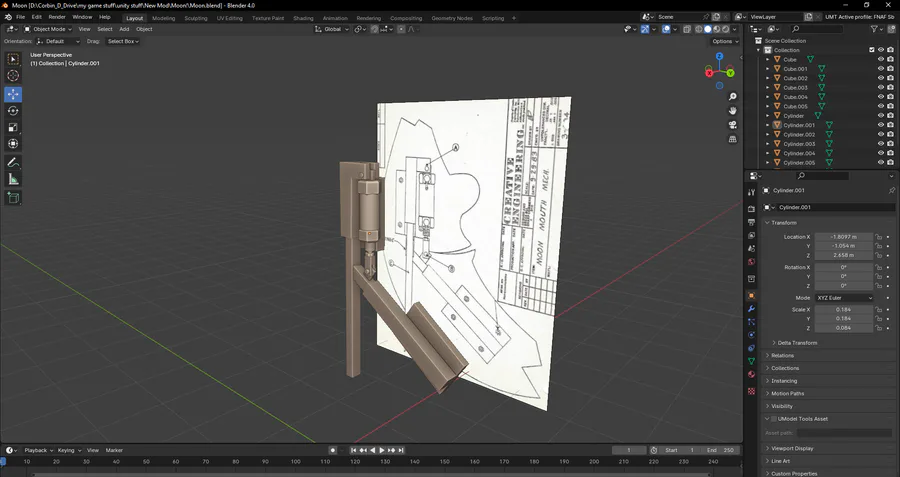Click the zoom magnifier viewport icon
The height and width of the screenshot is (477, 900).
tap(733, 96)
